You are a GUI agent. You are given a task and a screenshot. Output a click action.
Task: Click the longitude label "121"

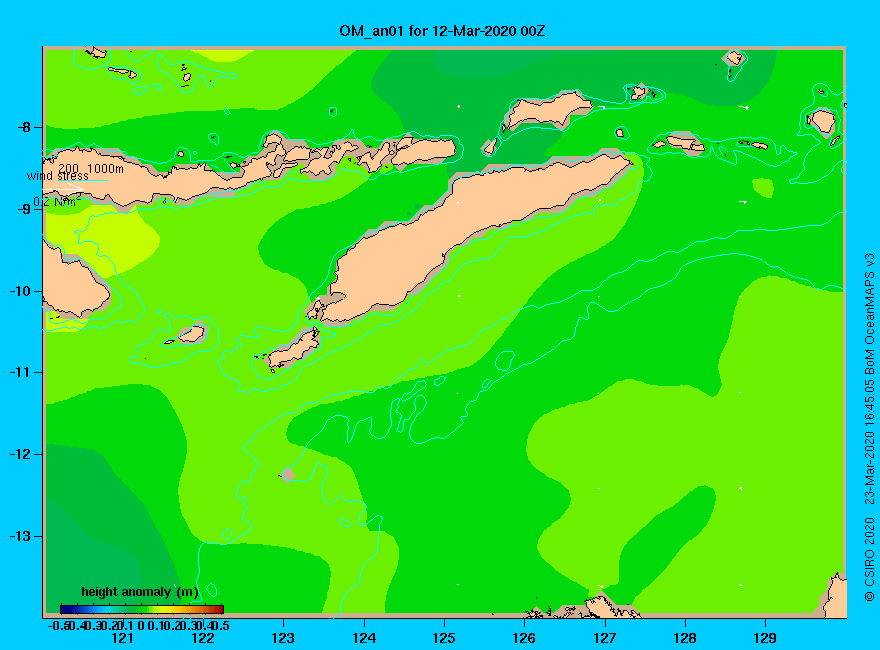122,638
